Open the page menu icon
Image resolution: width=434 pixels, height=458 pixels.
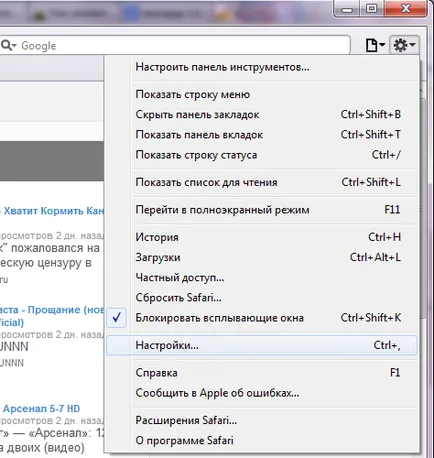tap(375, 45)
